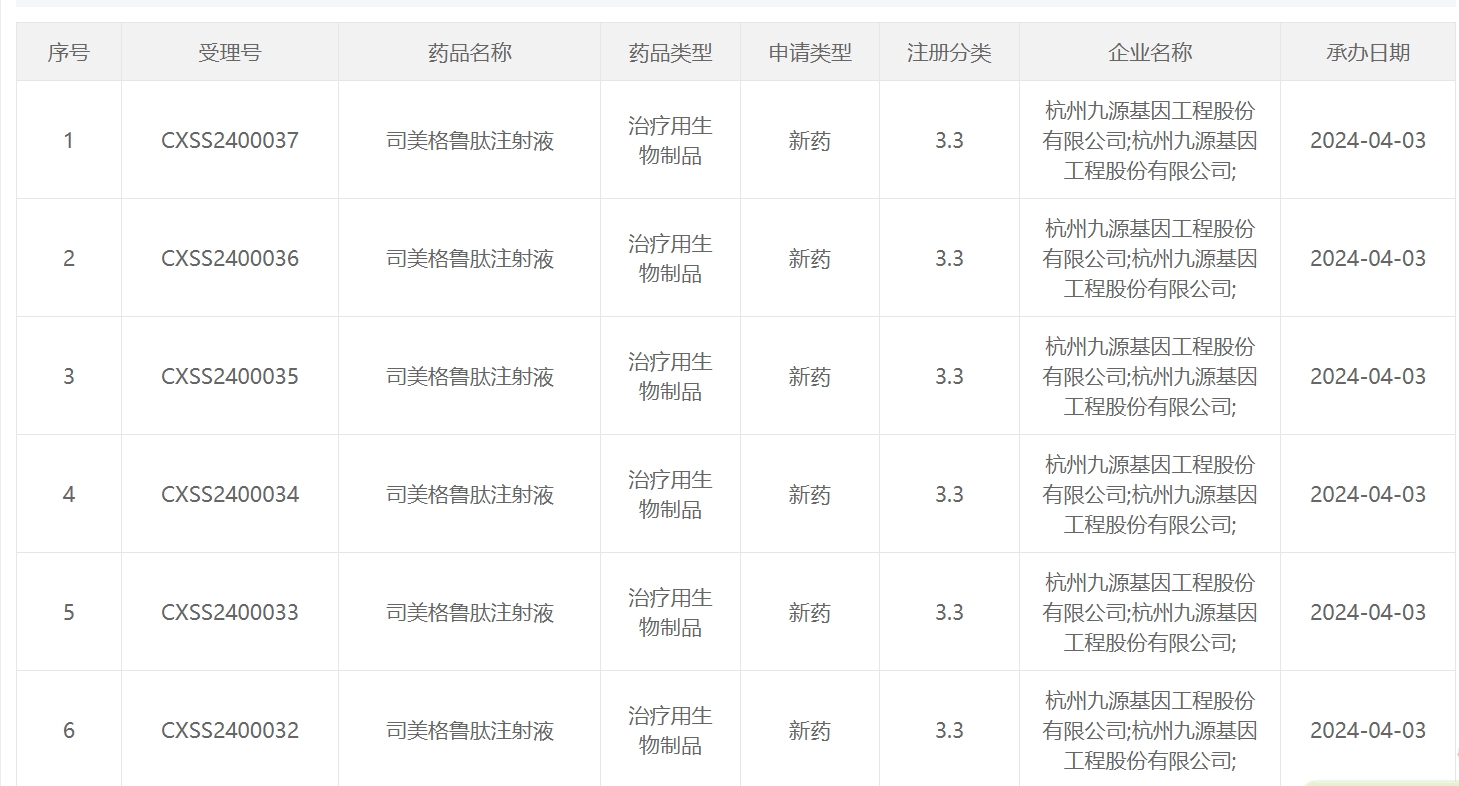Click drug name 司美格鲁肽注射液 in row CXSS2400035
1459x786 pixels.
pos(470,377)
